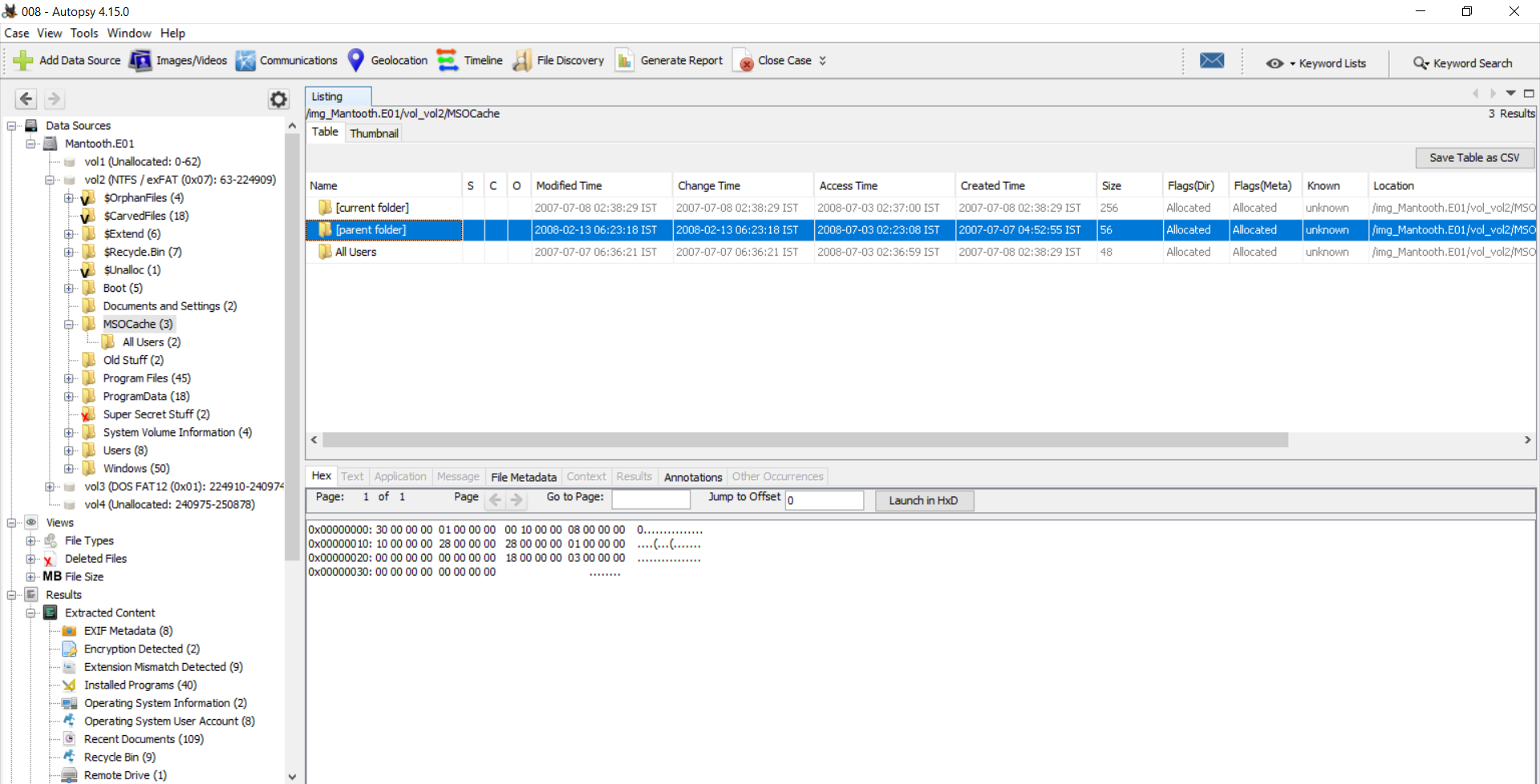This screenshot has width=1540, height=784.
Task: Click the Deleted Files red X icon
Action: point(50,559)
